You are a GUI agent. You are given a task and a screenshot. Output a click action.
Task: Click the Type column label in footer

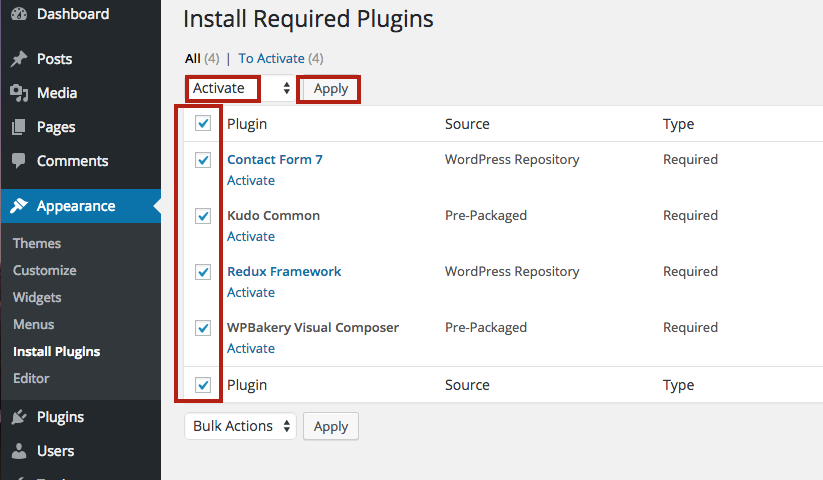678,386
